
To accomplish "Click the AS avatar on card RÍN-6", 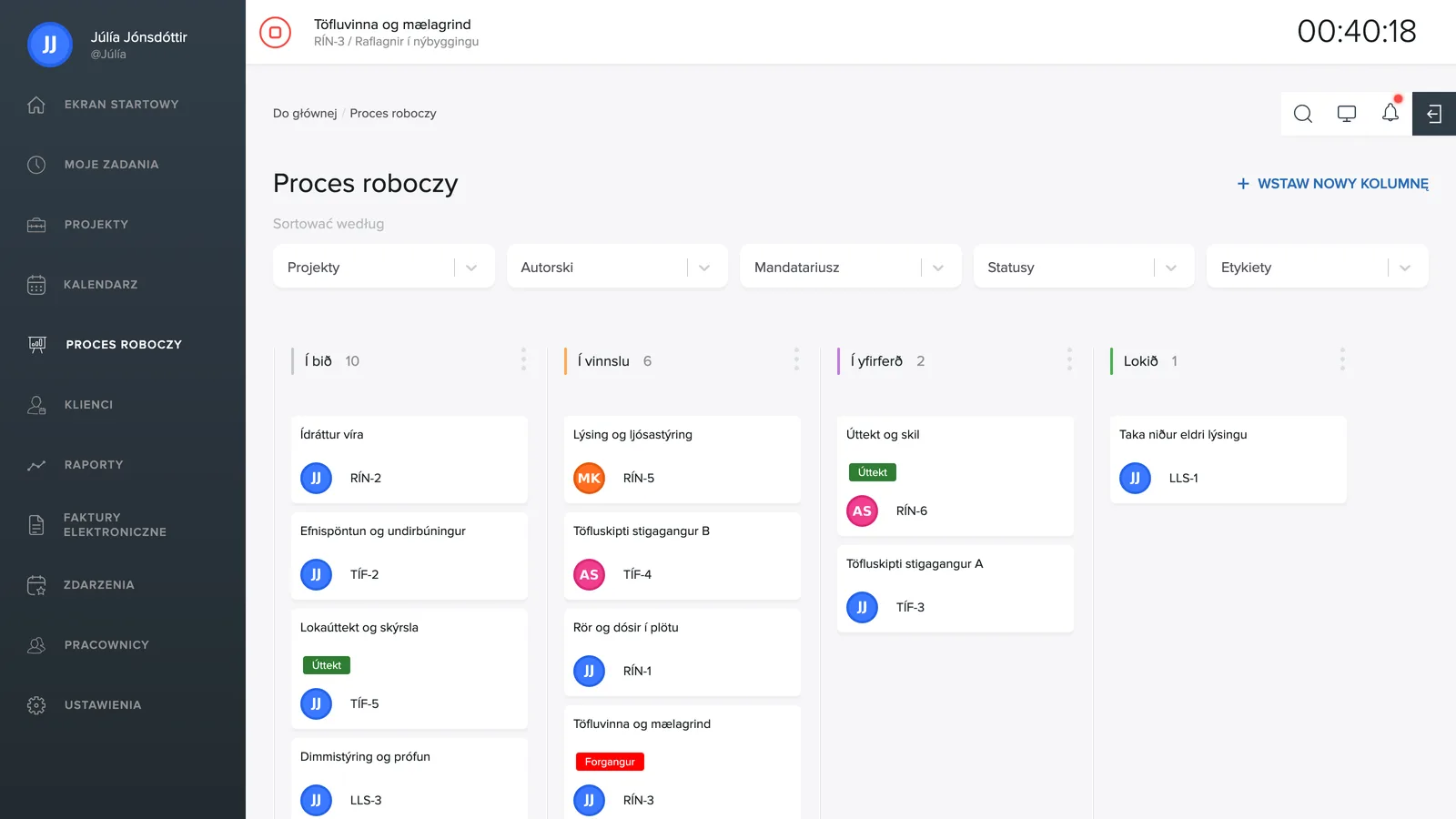I will (862, 511).
